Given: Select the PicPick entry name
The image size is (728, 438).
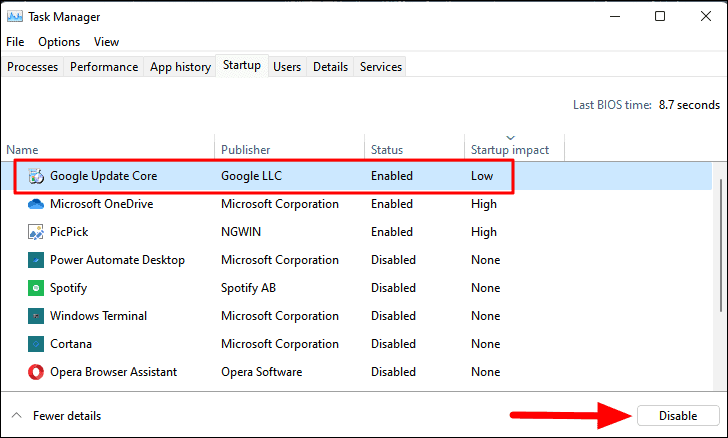Looking at the screenshot, I should pyautogui.click(x=69, y=232).
